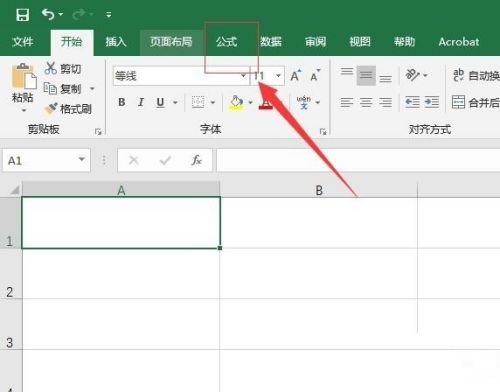Toggle Italic formatting
Image resolution: width=500 pixels, height=392 pixels.
point(141,102)
